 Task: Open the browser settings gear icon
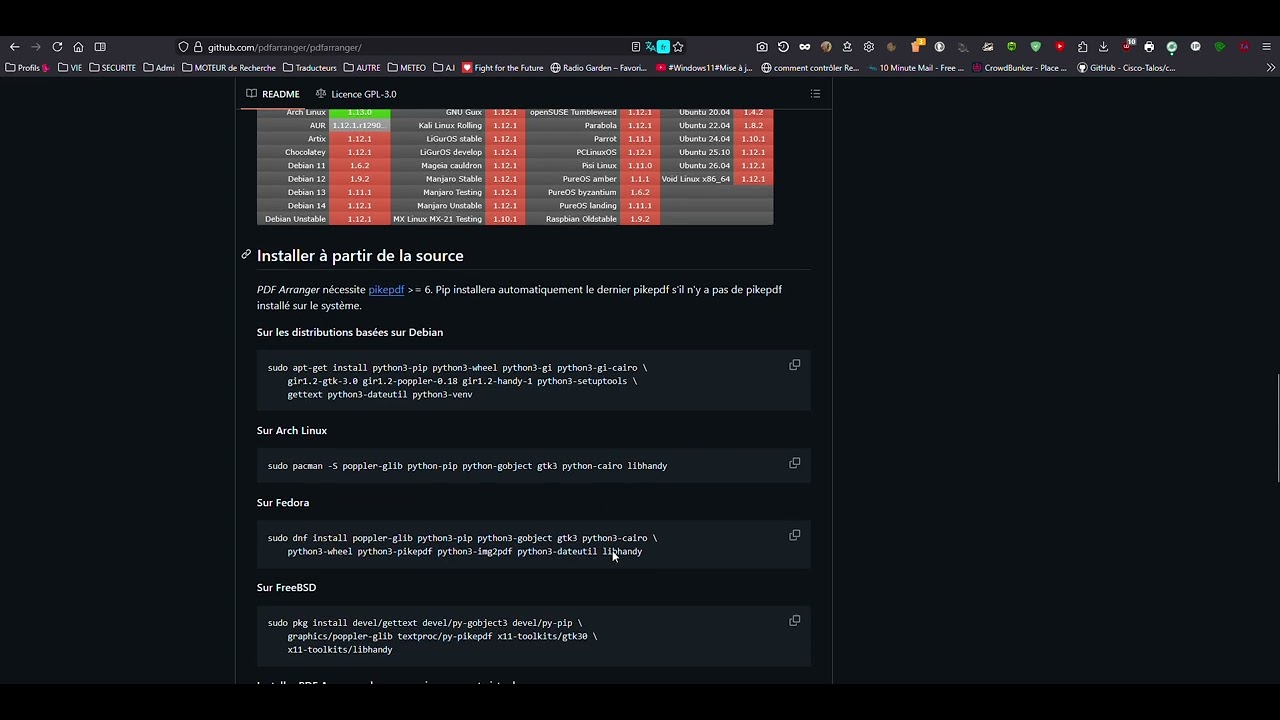coord(868,47)
